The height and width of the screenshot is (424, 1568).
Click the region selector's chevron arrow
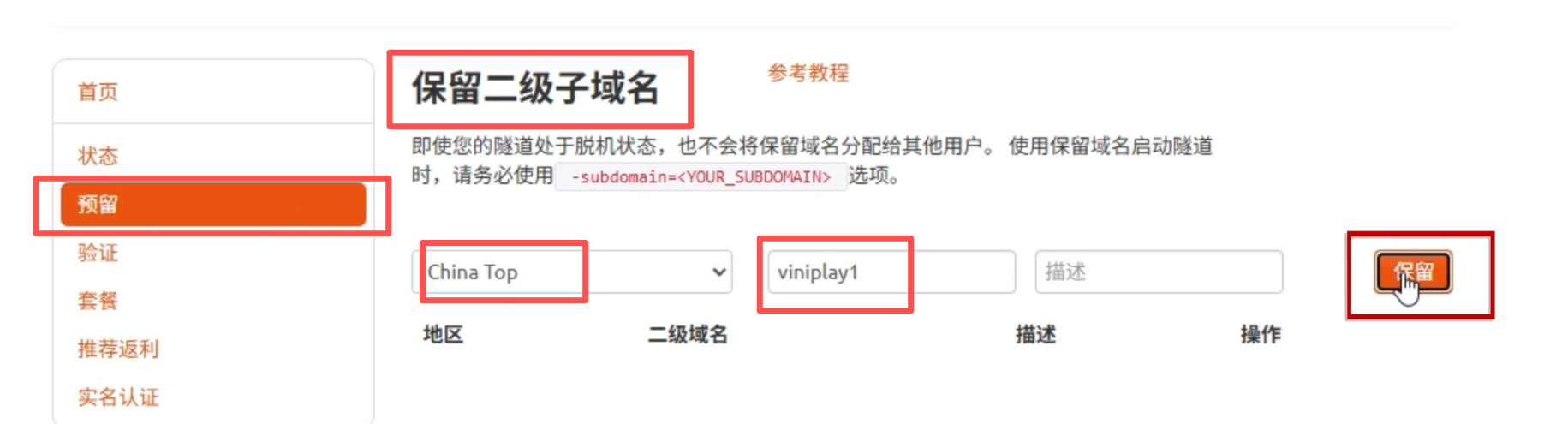tap(719, 272)
